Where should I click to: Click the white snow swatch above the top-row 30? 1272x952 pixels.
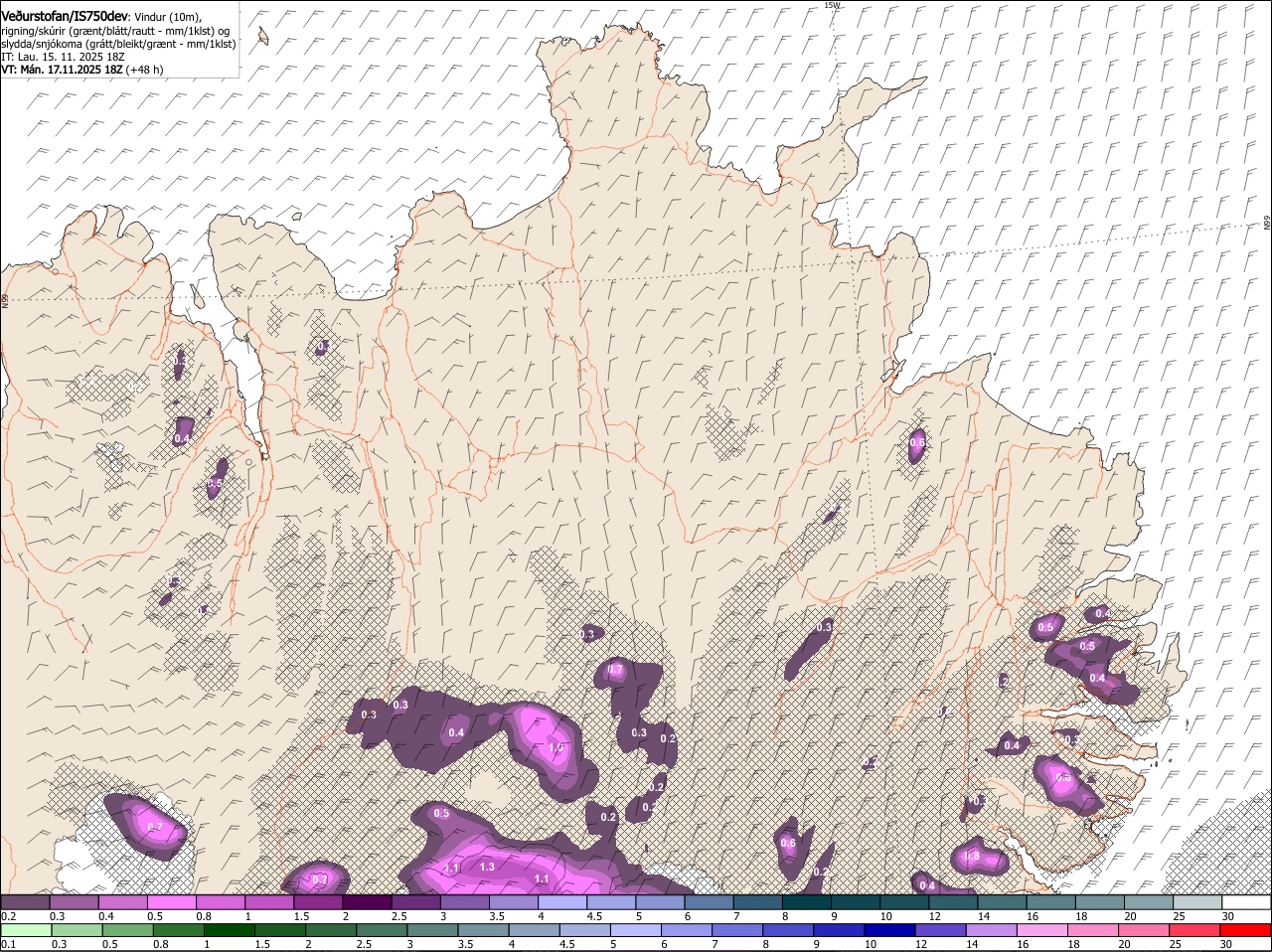1247,902
